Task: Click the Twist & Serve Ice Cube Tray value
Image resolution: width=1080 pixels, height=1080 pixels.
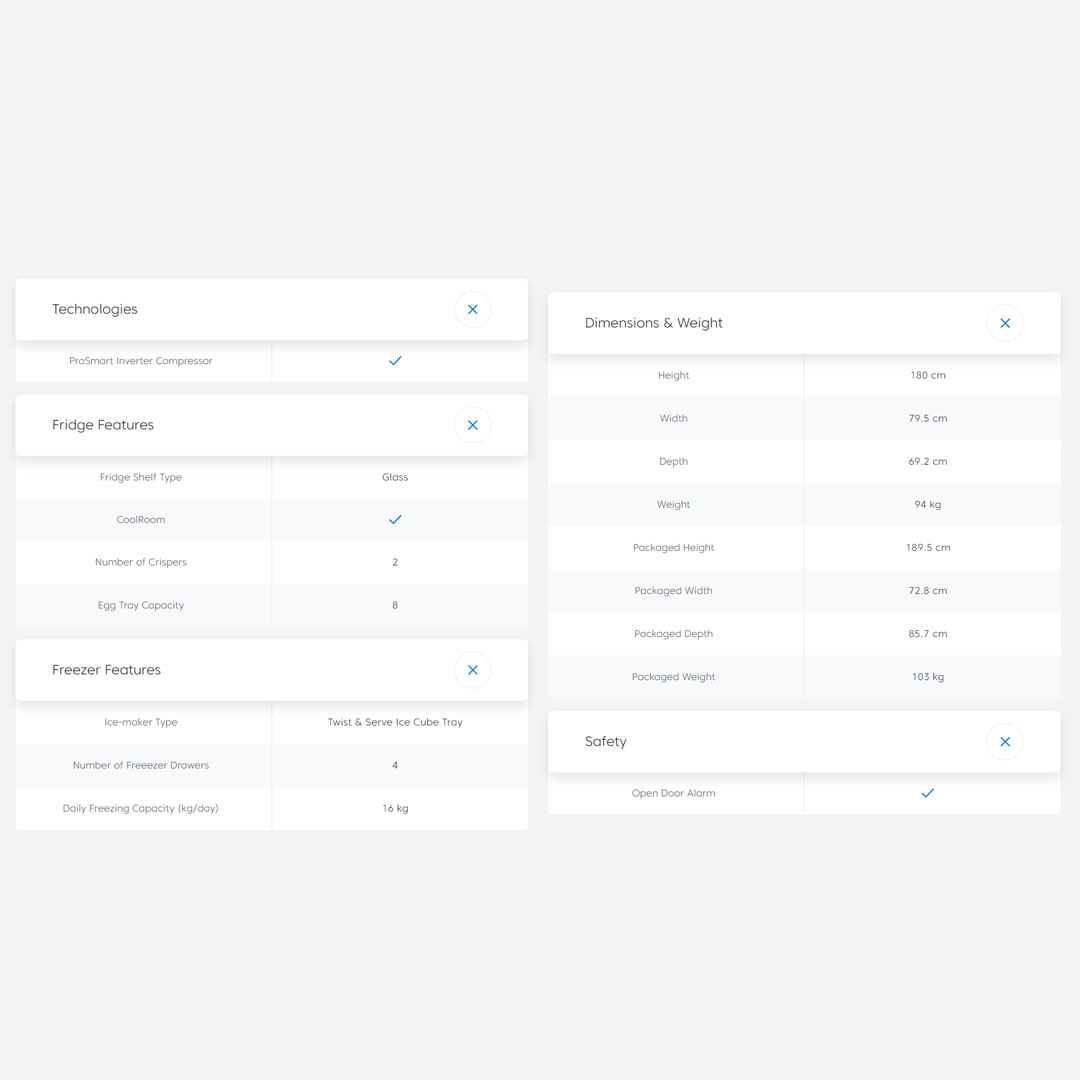Action: [395, 722]
